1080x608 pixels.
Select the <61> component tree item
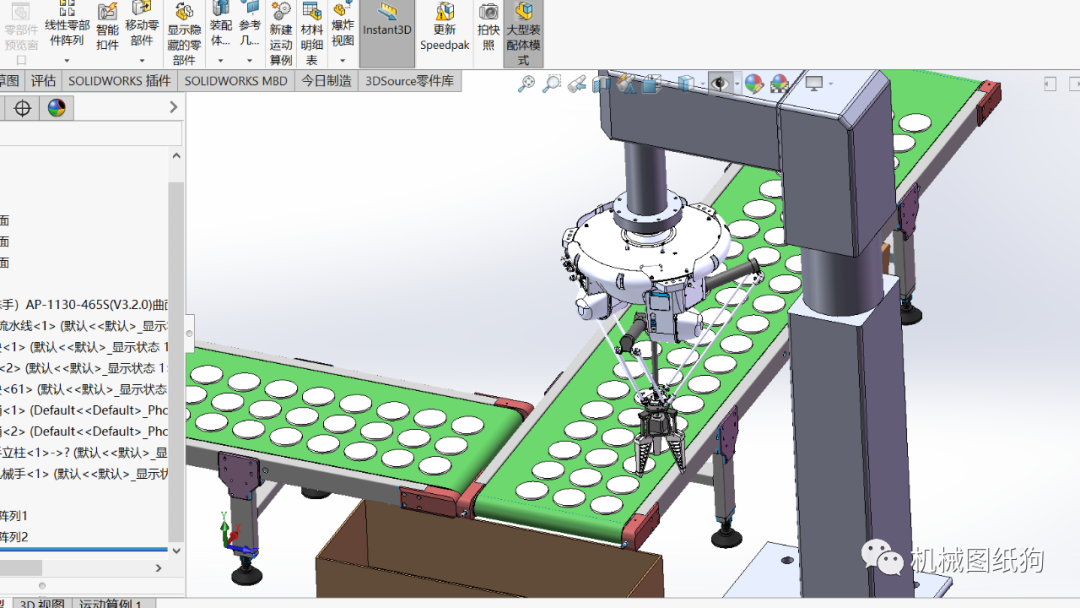(84, 389)
